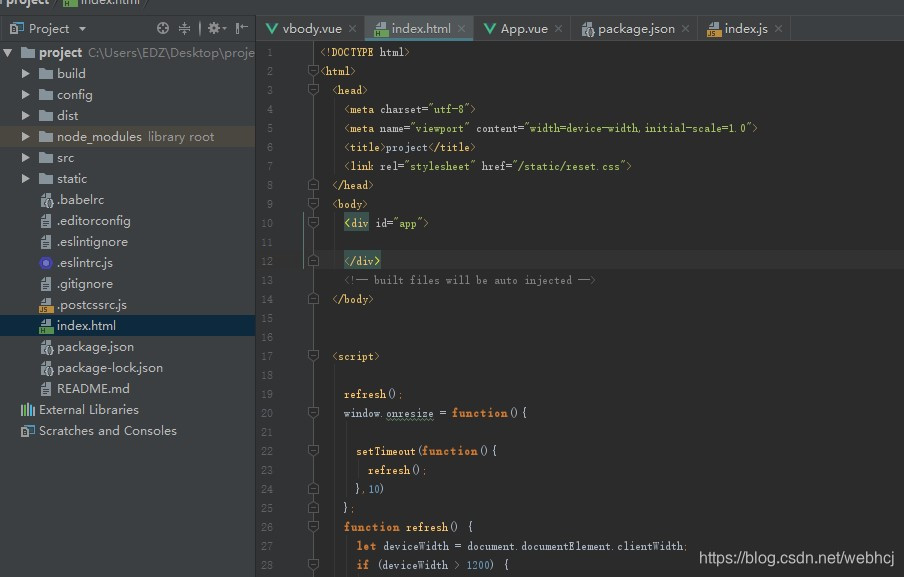Expand the static folder
904x577 pixels.
(x=25, y=179)
